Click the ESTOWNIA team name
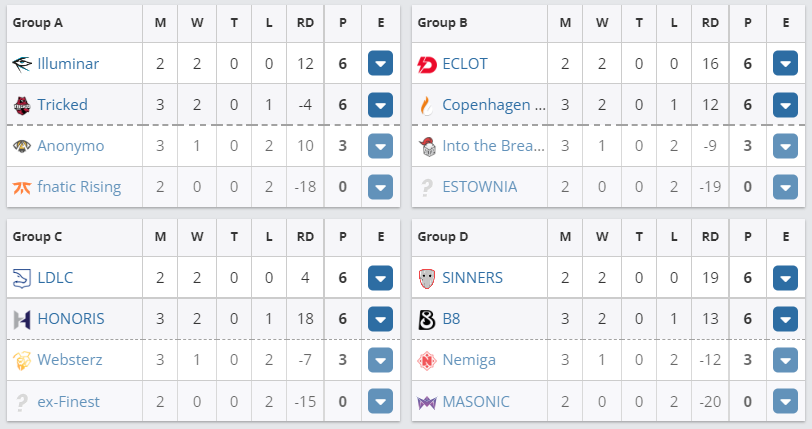The width and height of the screenshot is (812, 429). 480,187
